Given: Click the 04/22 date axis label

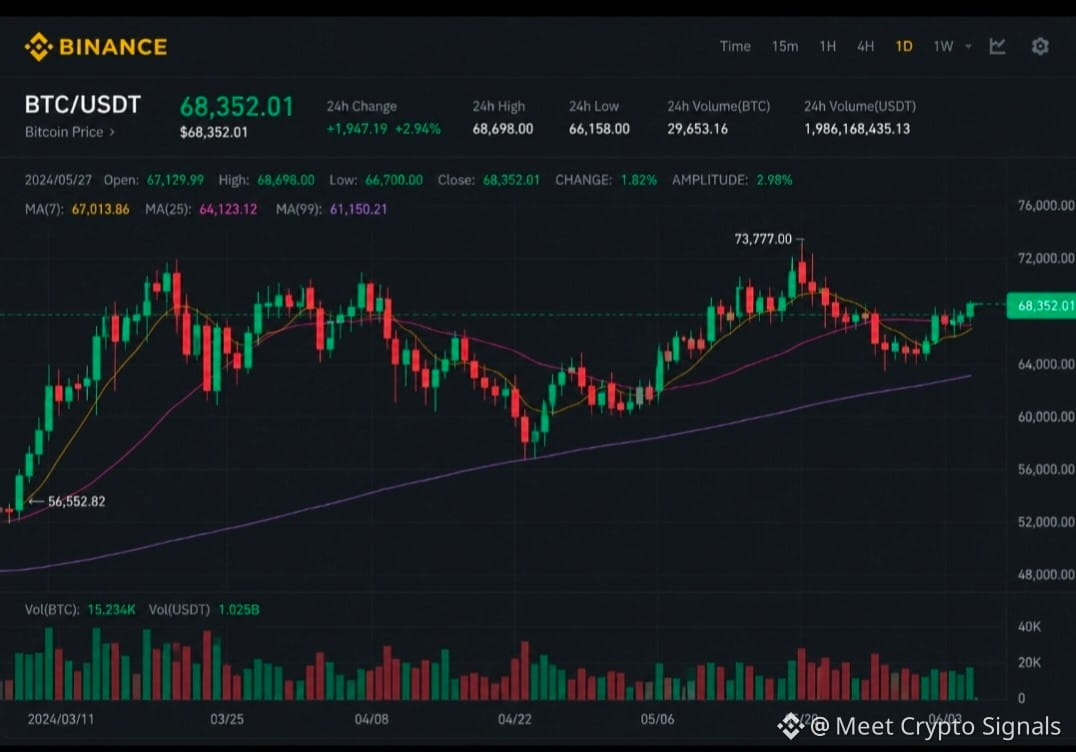Looking at the screenshot, I should pyautogui.click(x=515, y=719).
